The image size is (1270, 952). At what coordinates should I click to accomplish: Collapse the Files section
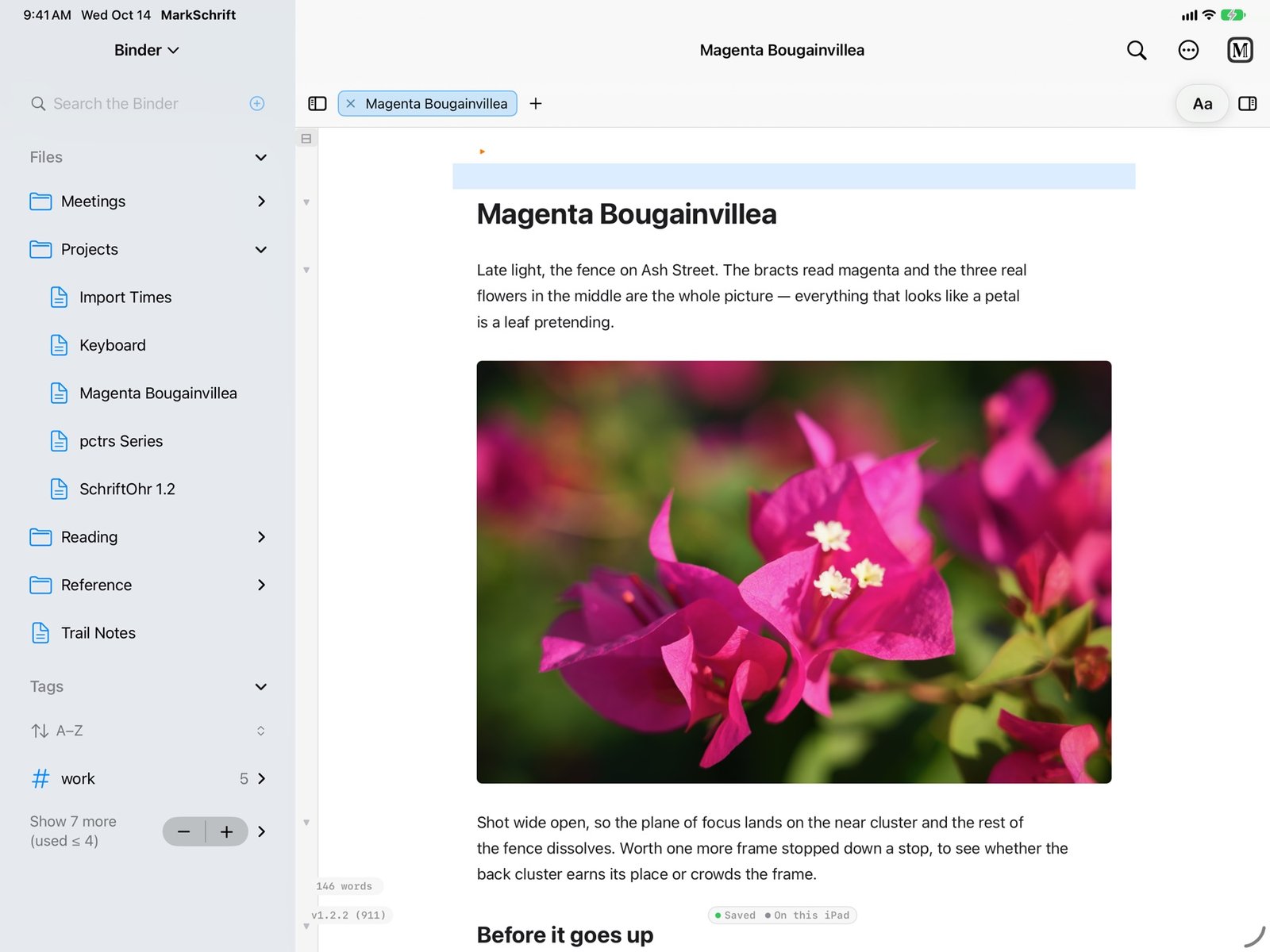(260, 157)
